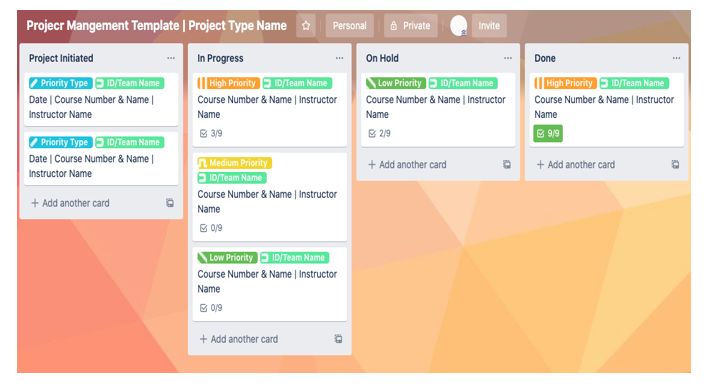
Task: Open card template icon in In Progress list
Action: 338,339
